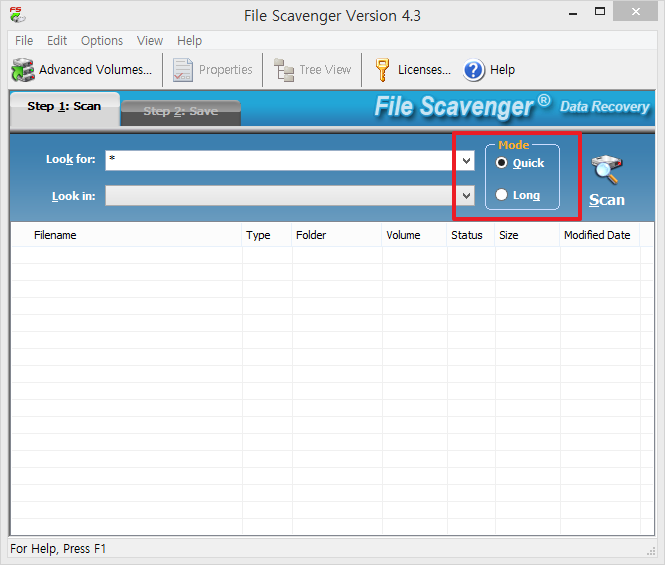665x565 pixels.
Task: Click the Properties document icon
Action: click(x=183, y=70)
